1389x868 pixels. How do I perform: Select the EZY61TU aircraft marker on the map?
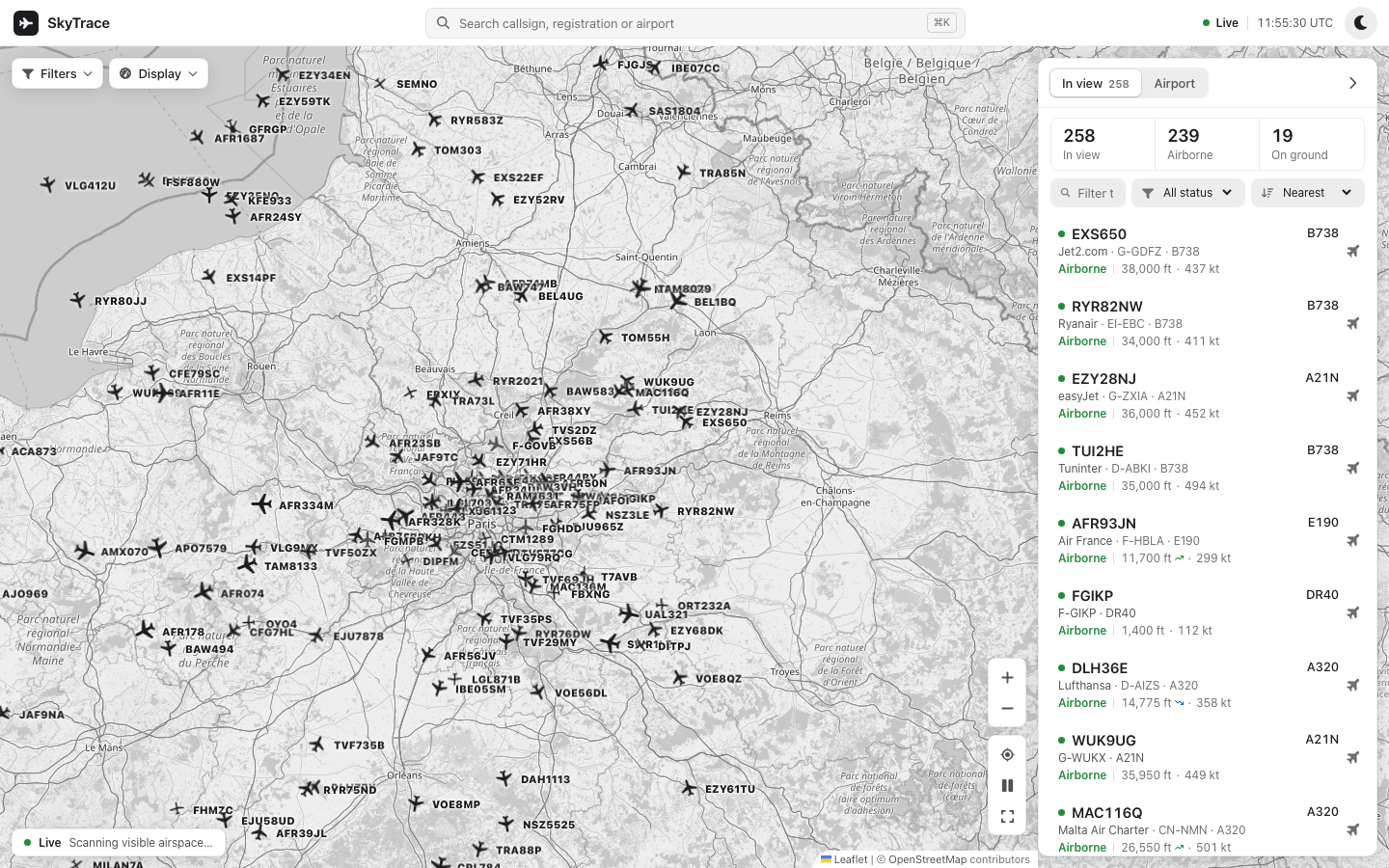pyautogui.click(x=689, y=788)
